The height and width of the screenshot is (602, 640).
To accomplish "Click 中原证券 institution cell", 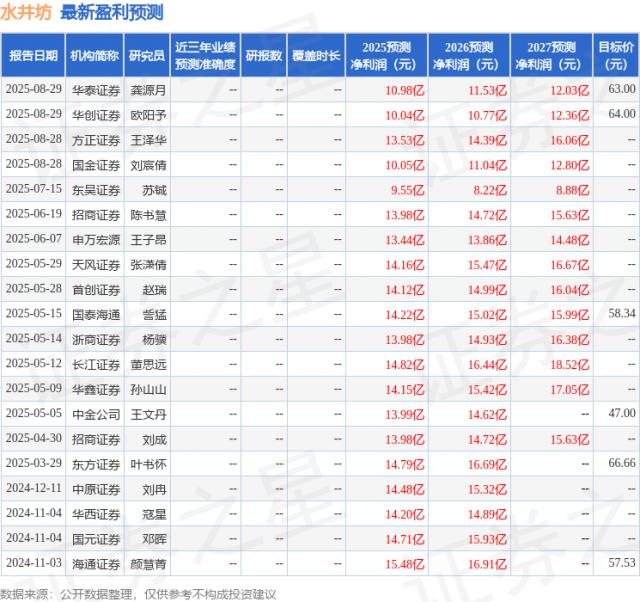I will (x=96, y=489).
